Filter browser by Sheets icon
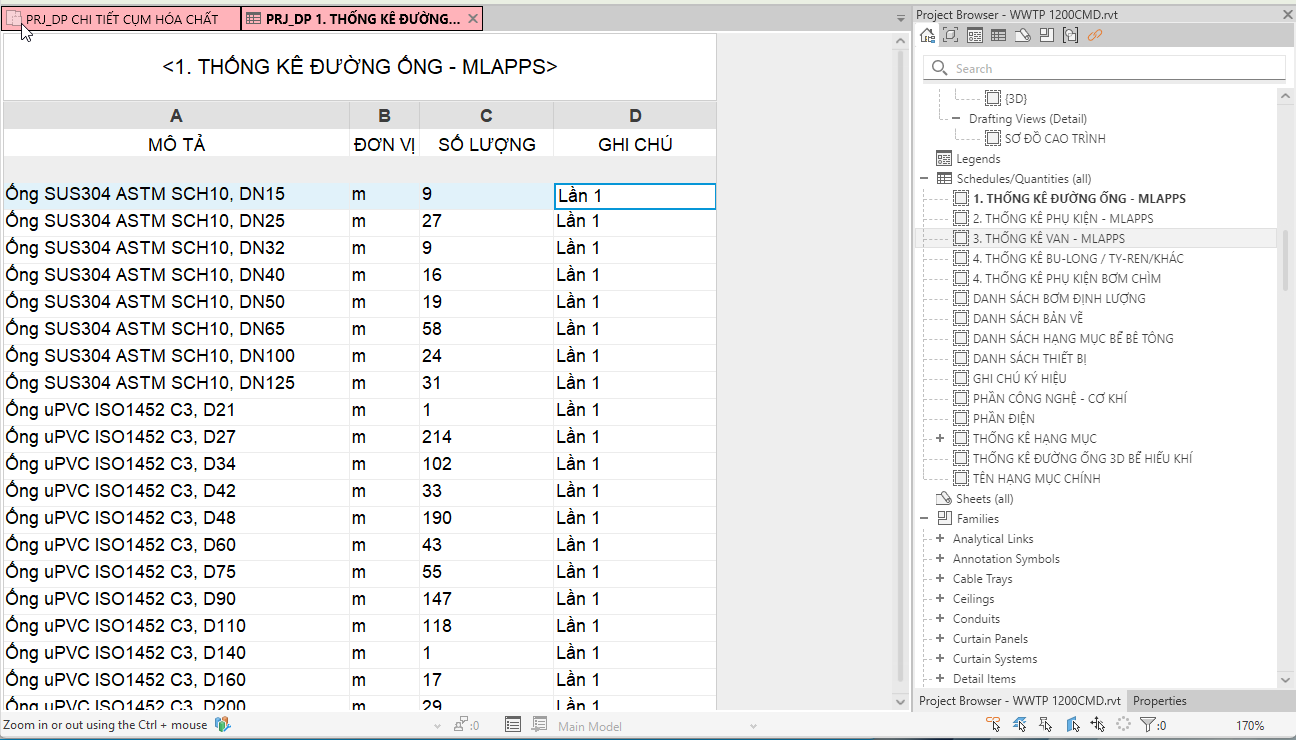The height and width of the screenshot is (740, 1296). click(x=1022, y=36)
